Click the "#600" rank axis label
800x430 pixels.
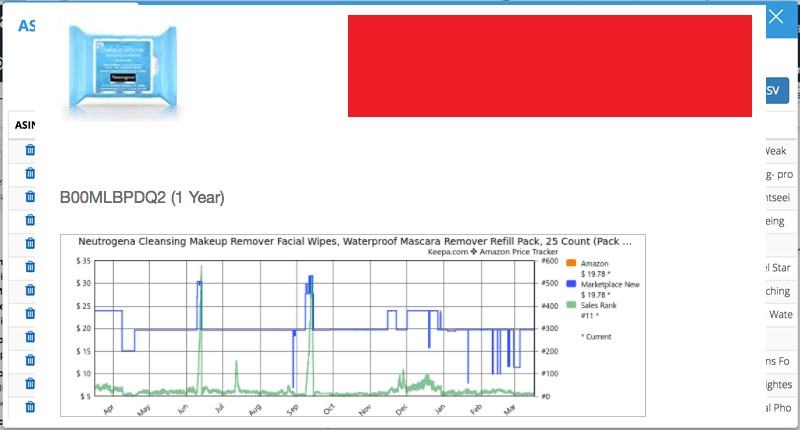[549, 261]
